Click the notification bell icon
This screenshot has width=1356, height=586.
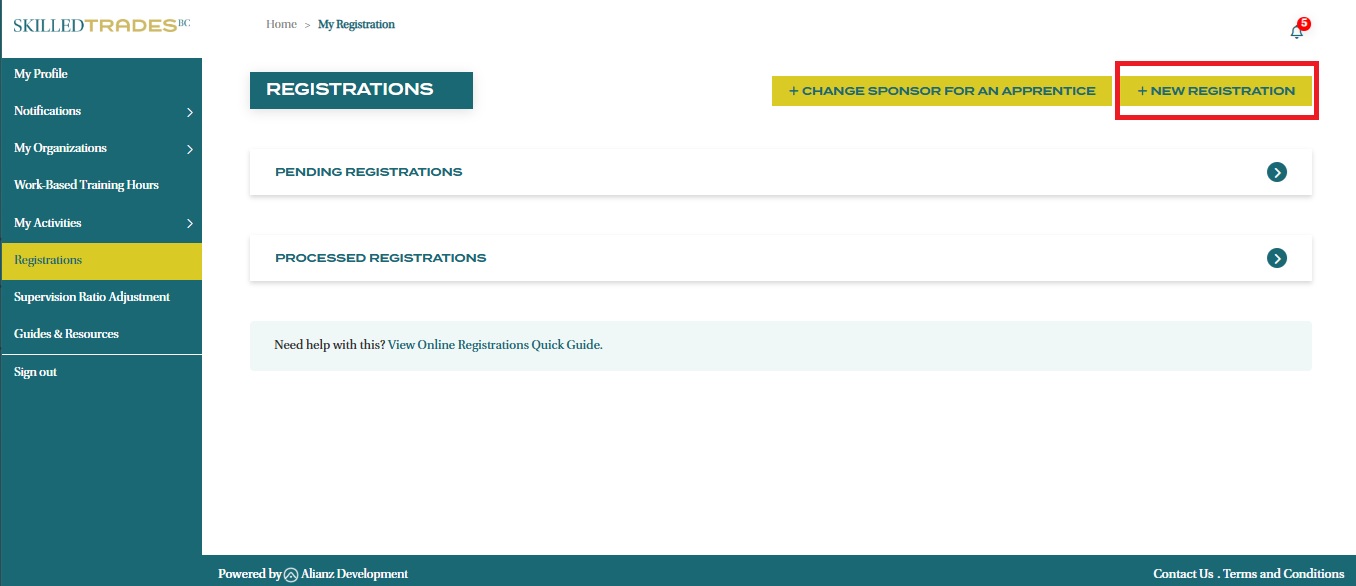(x=1297, y=31)
